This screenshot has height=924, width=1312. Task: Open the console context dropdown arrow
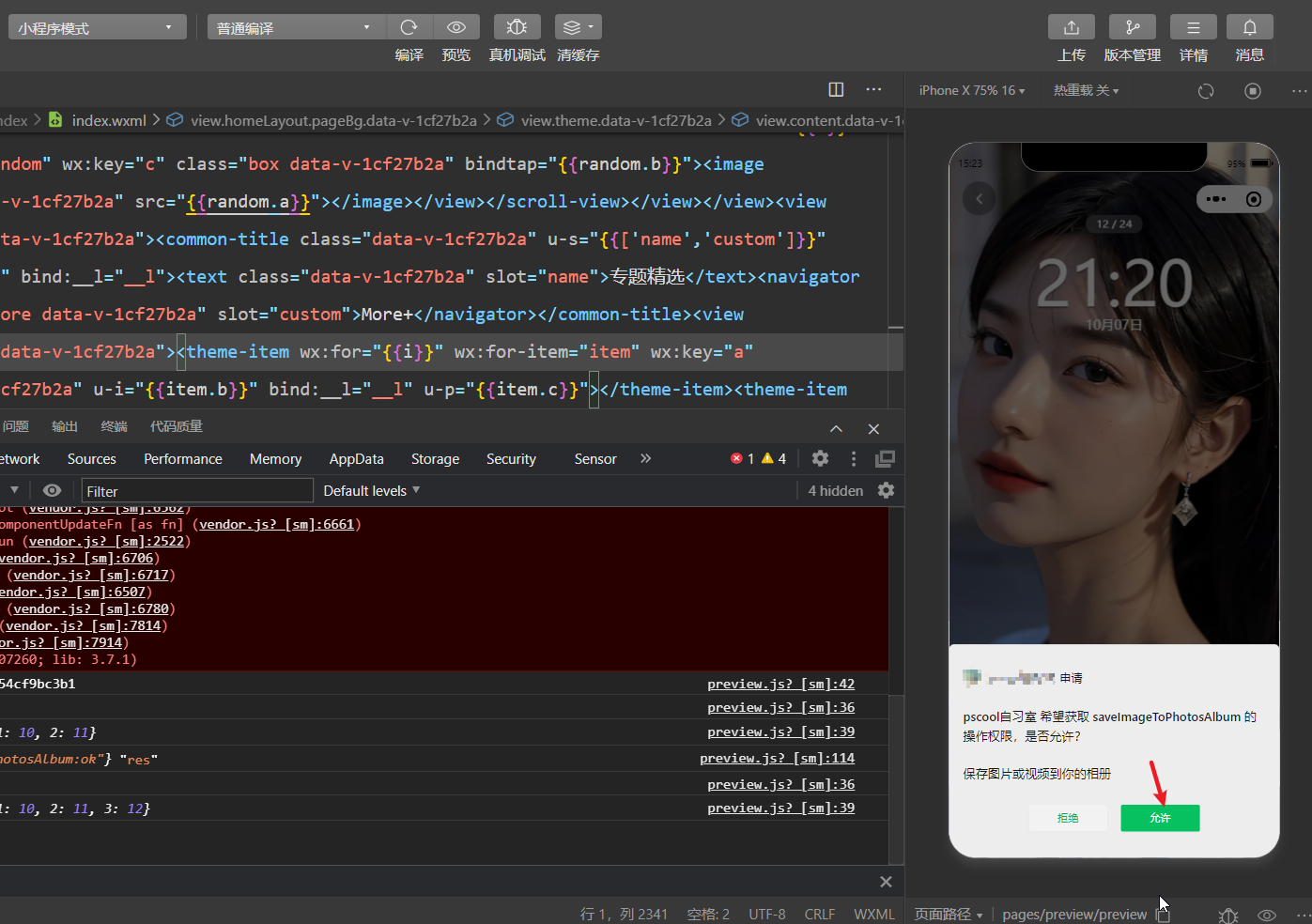point(14,490)
